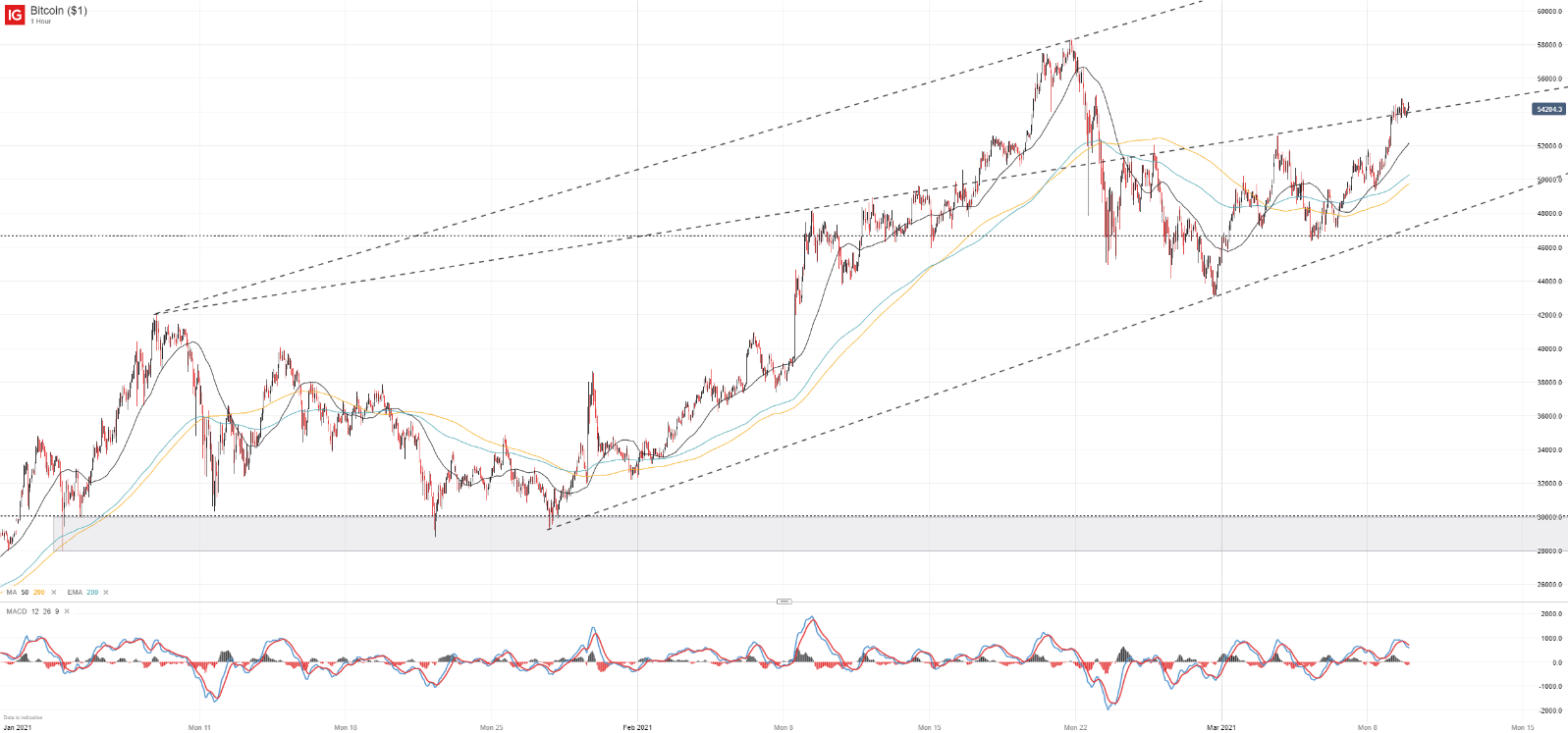Remove the MACD 12 26 9 indicator

[x=67, y=611]
